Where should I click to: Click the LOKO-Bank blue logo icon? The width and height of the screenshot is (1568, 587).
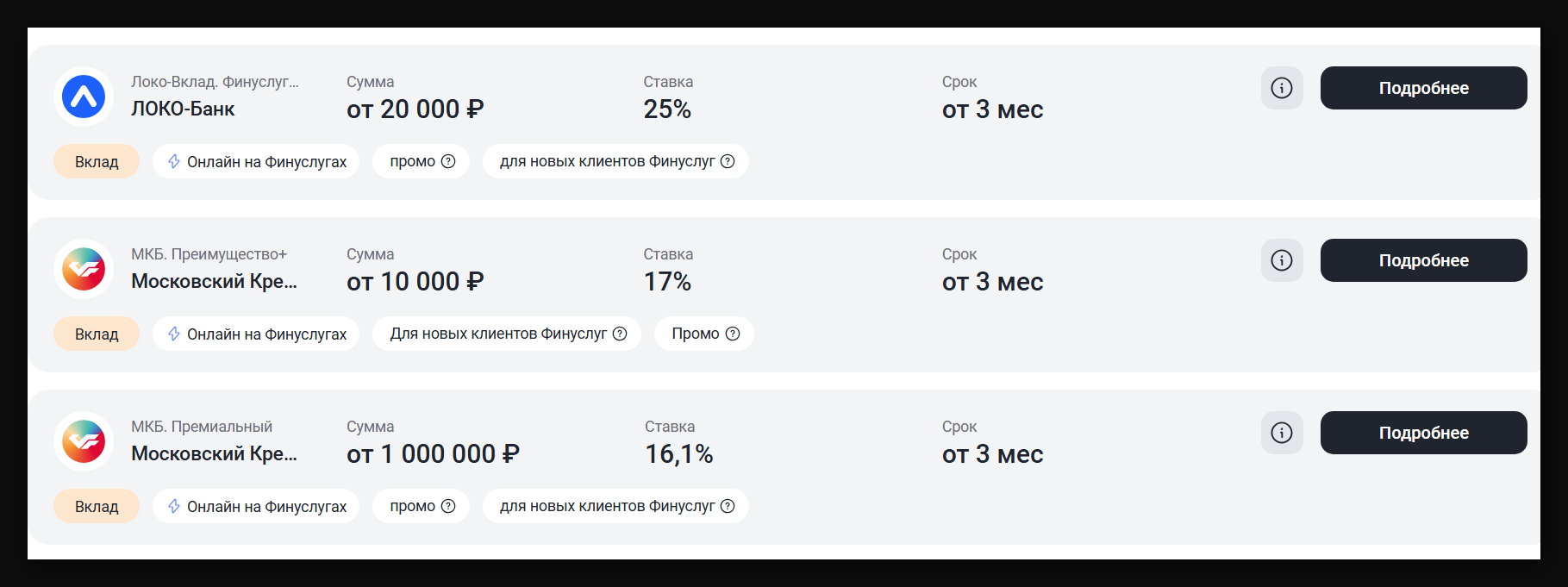click(x=84, y=97)
